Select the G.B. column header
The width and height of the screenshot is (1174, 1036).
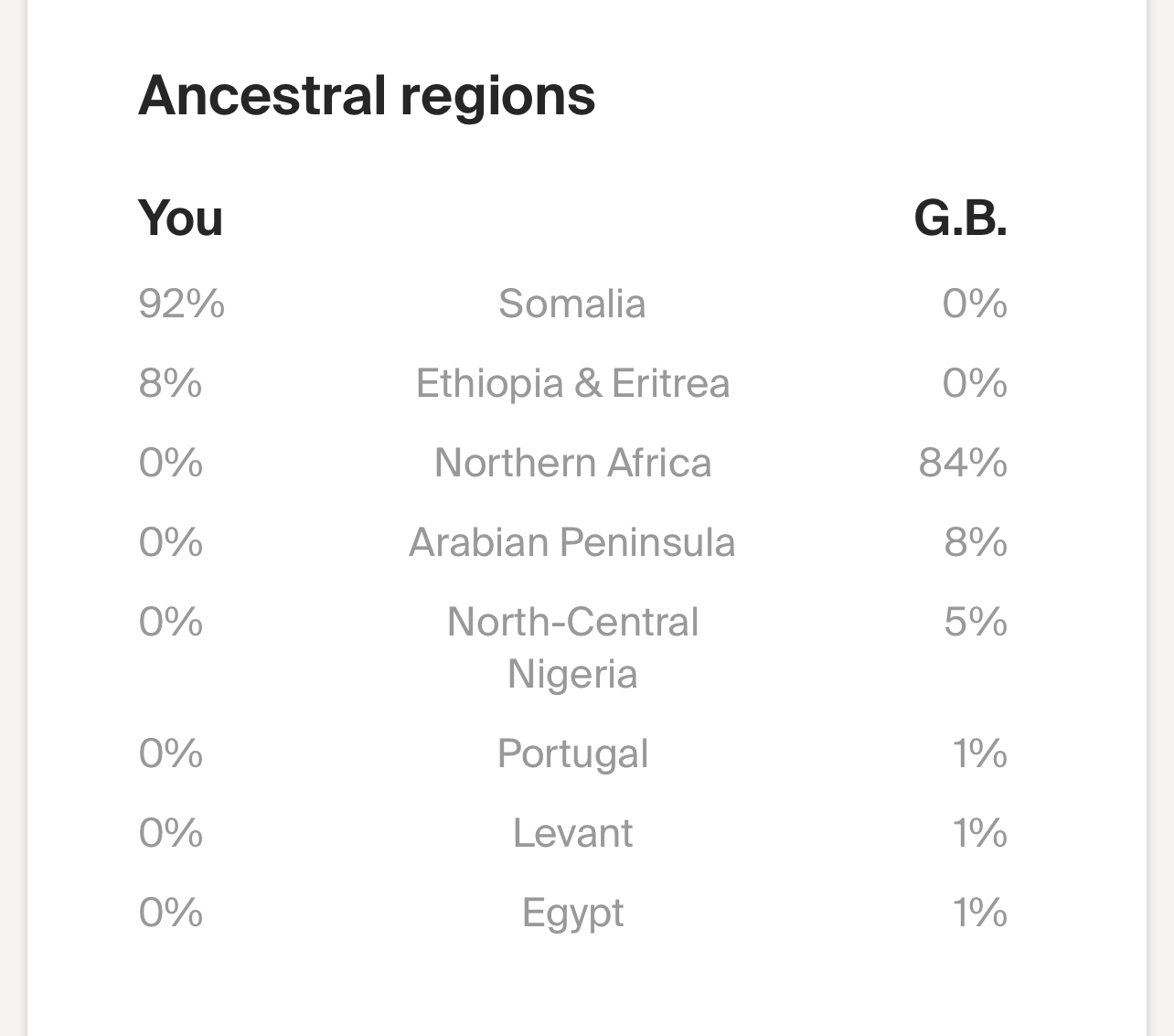coord(961,219)
